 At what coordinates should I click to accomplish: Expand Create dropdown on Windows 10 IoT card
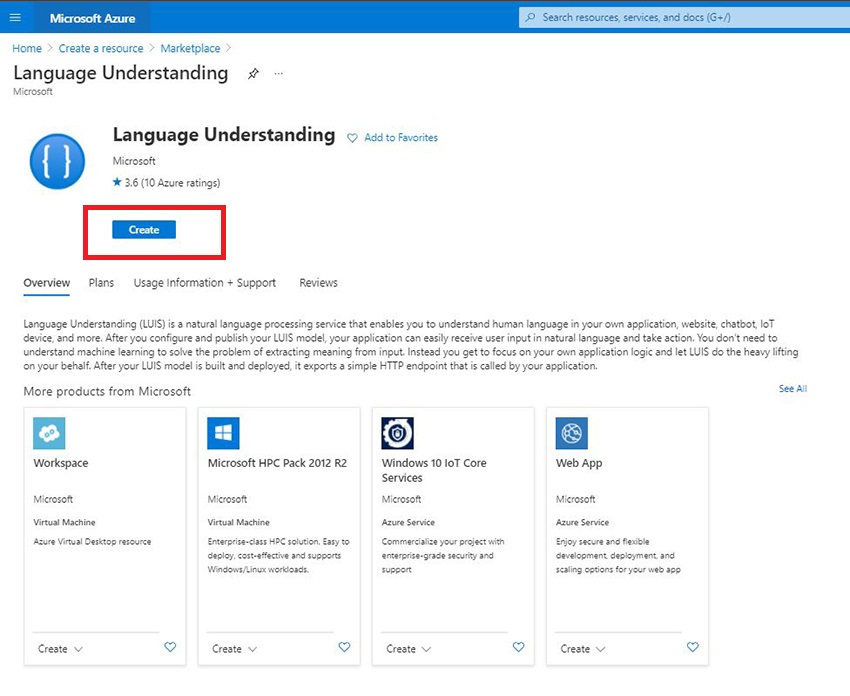point(408,649)
